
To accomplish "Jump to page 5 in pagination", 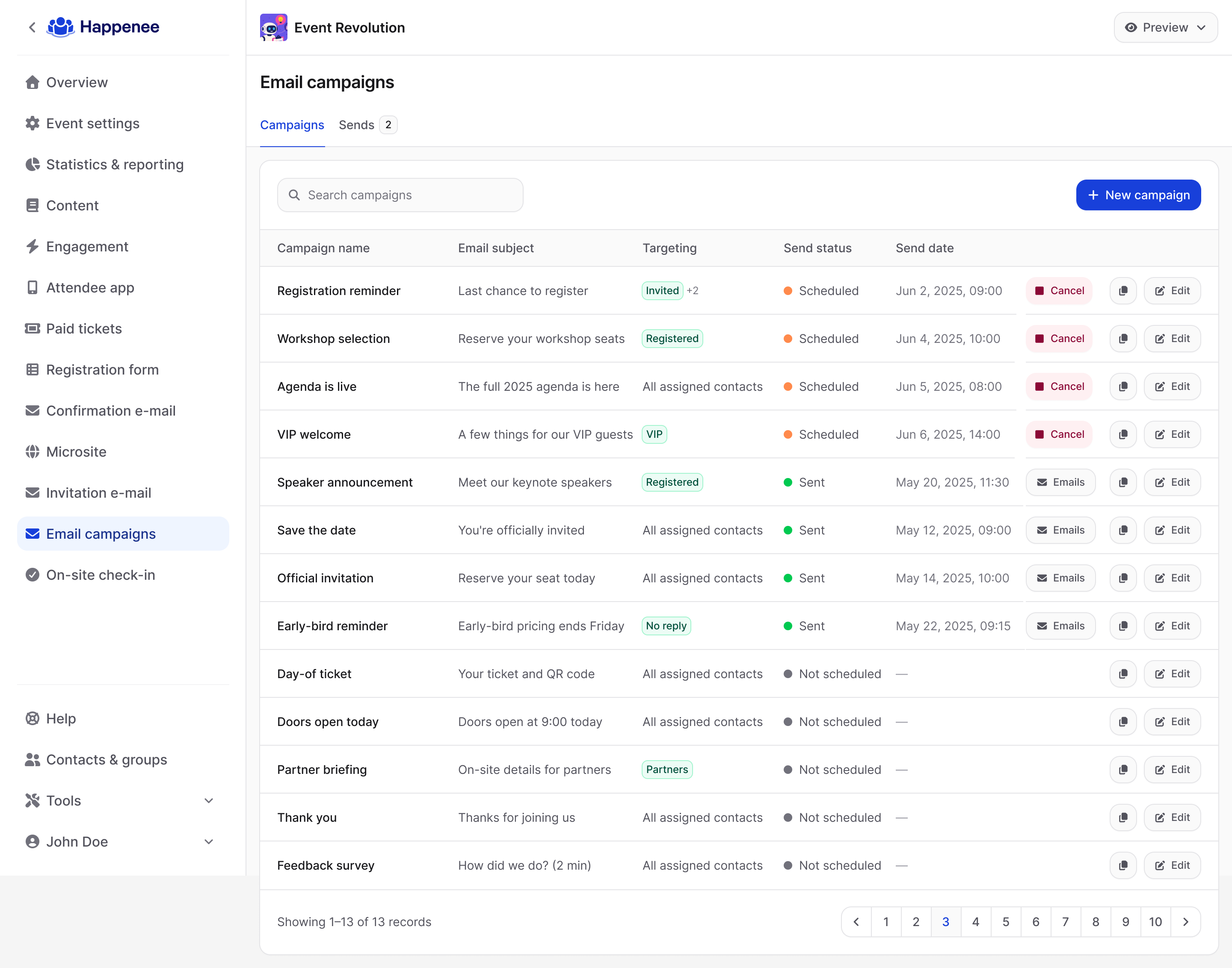I will (x=1005, y=921).
